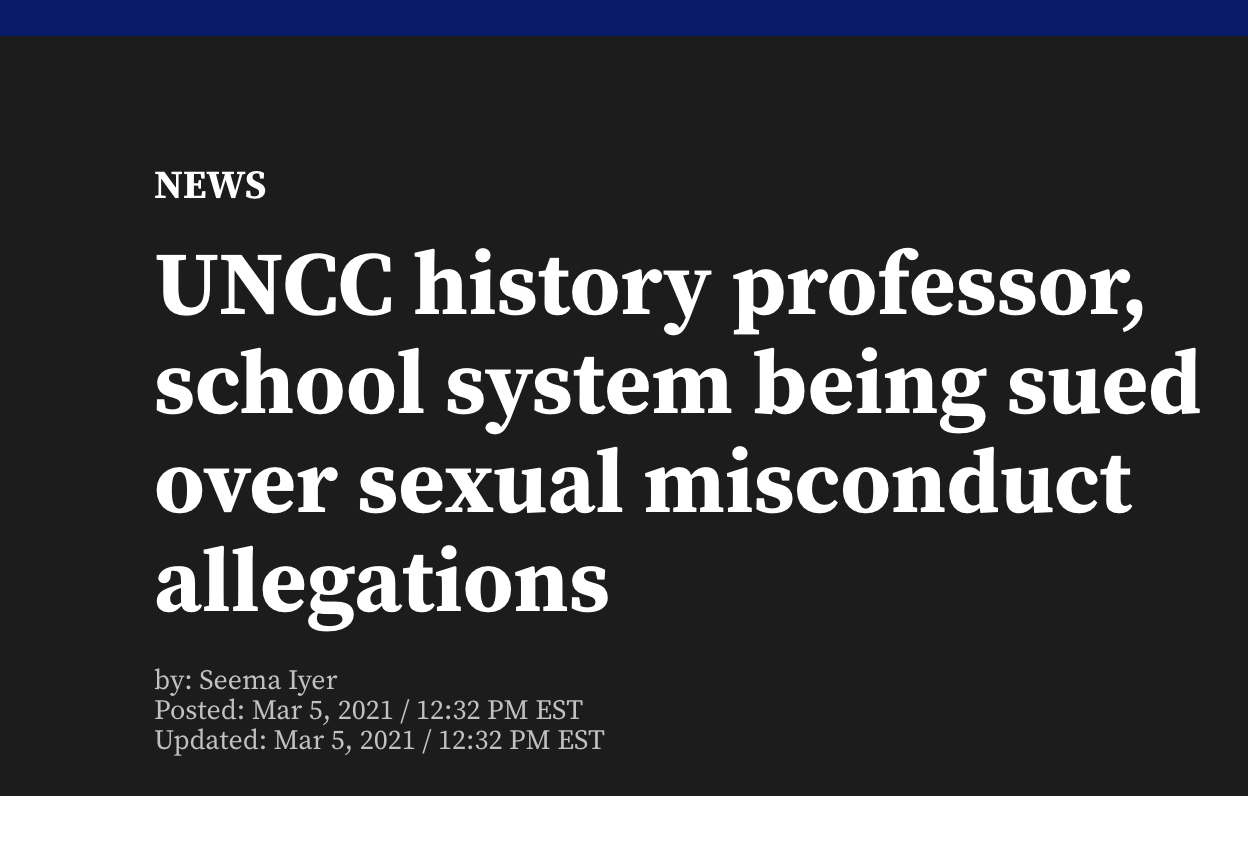Click the word "misconduct" in headline
Viewport: 1248px width, 848px height.
coord(887,483)
